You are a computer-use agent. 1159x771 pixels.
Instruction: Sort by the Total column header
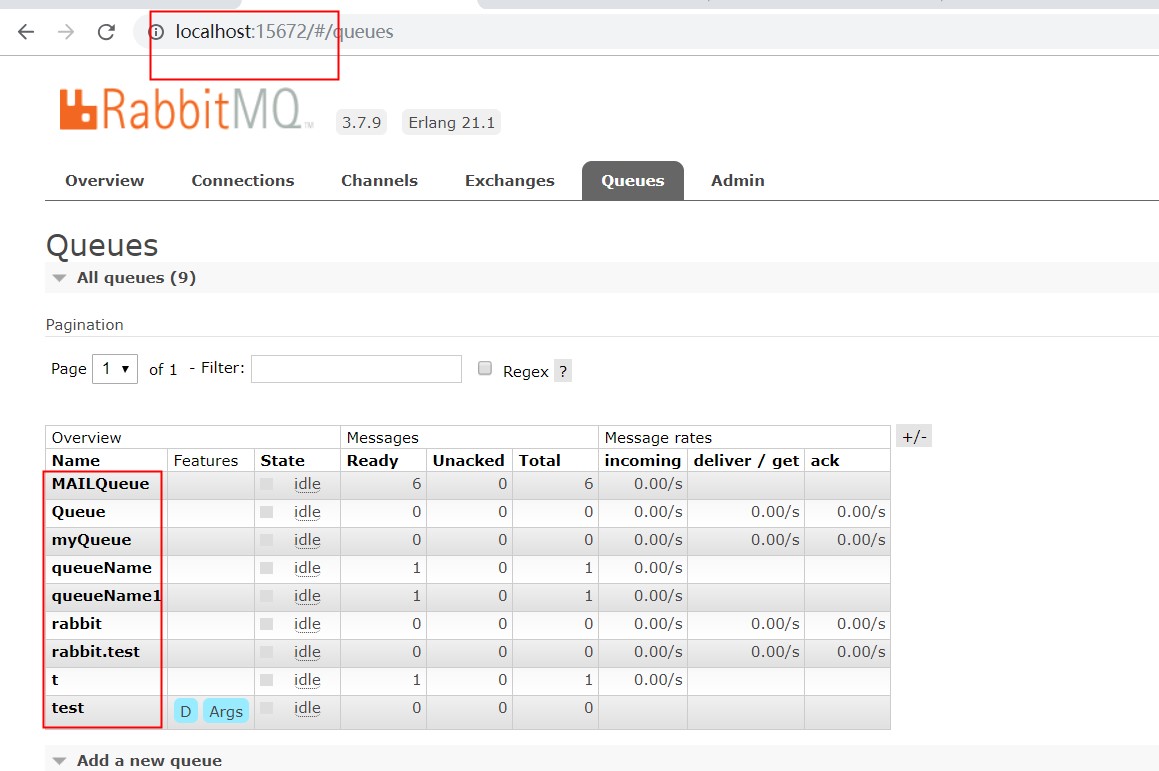(540, 461)
